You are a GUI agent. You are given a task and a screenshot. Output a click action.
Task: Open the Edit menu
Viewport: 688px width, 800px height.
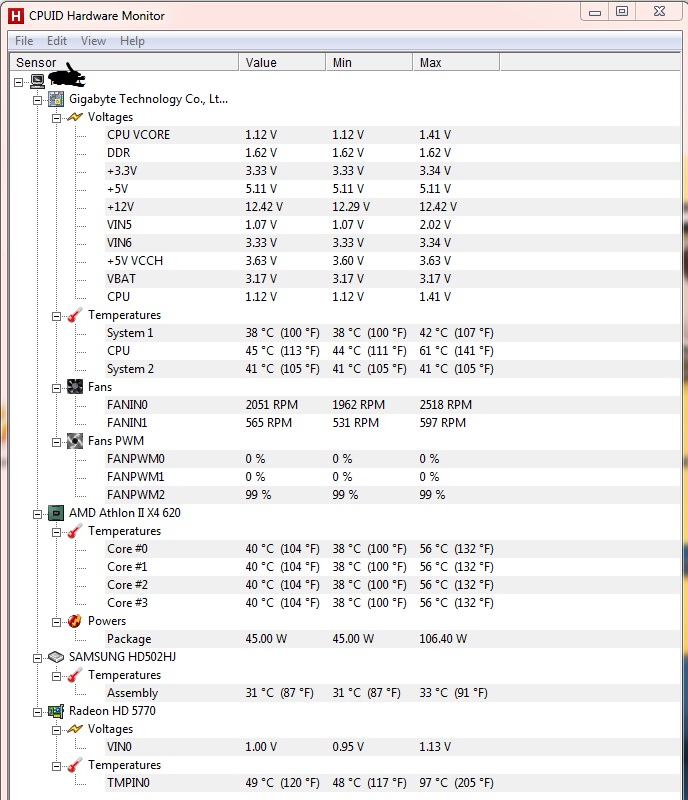pos(57,41)
